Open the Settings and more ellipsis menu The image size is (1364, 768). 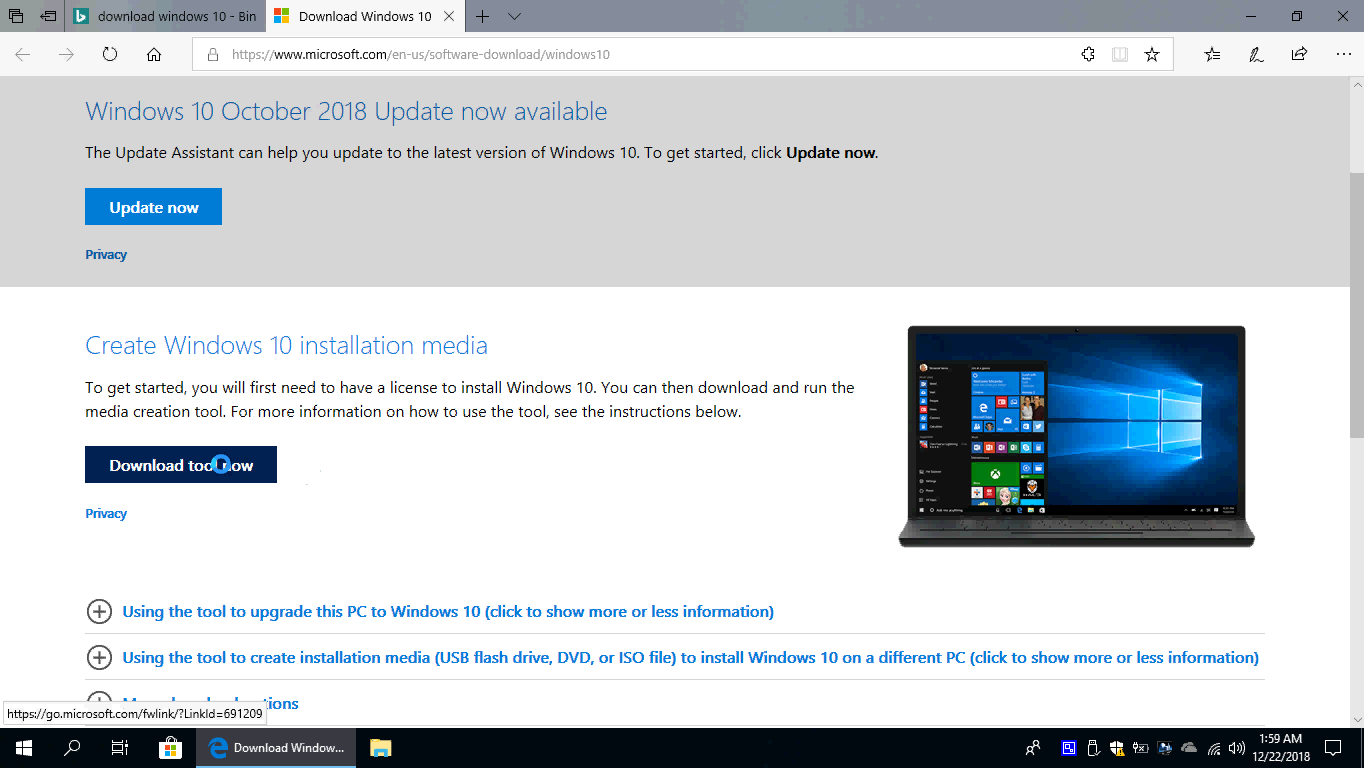[1342, 55]
